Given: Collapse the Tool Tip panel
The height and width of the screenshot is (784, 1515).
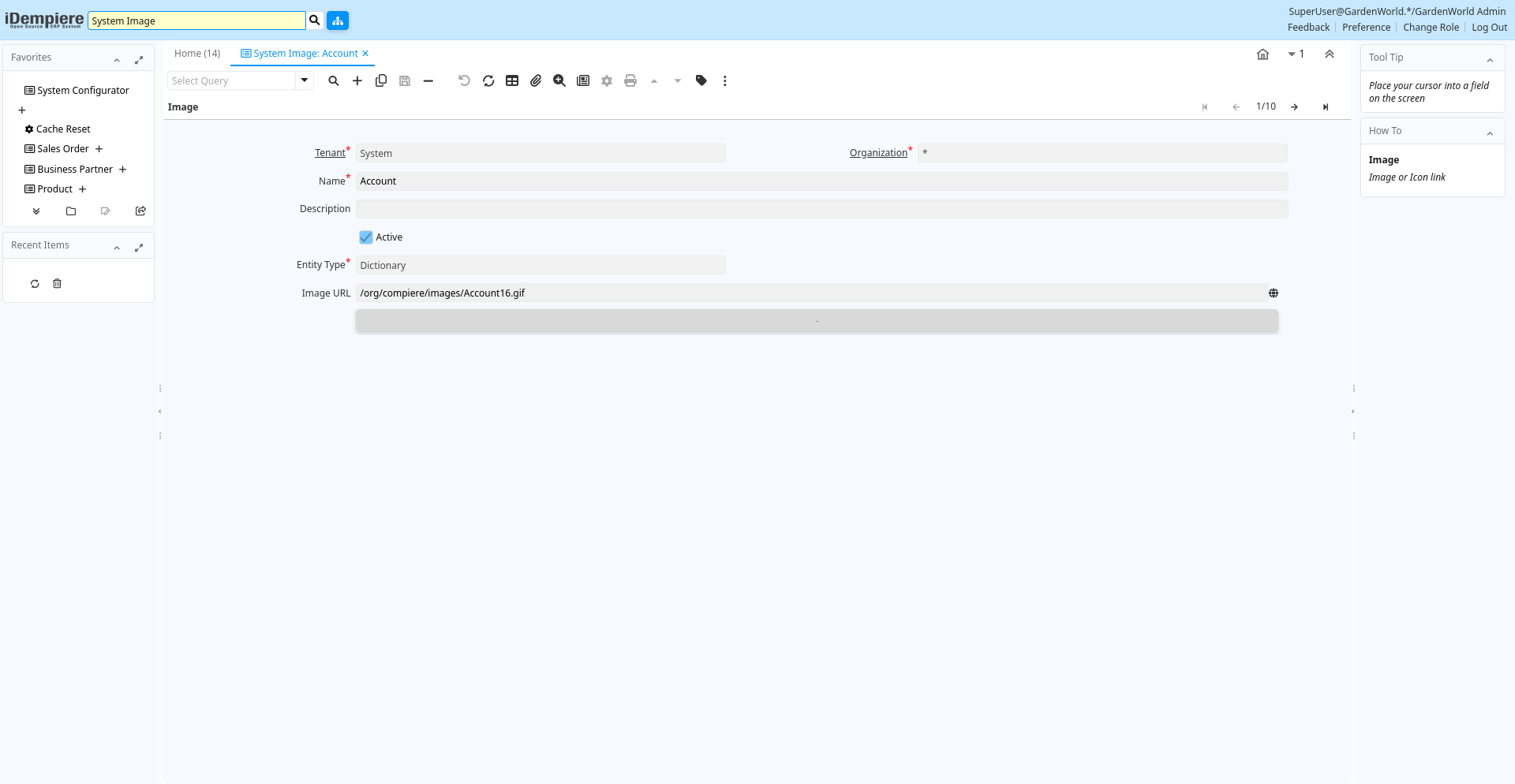Looking at the screenshot, I should 1490,59.
